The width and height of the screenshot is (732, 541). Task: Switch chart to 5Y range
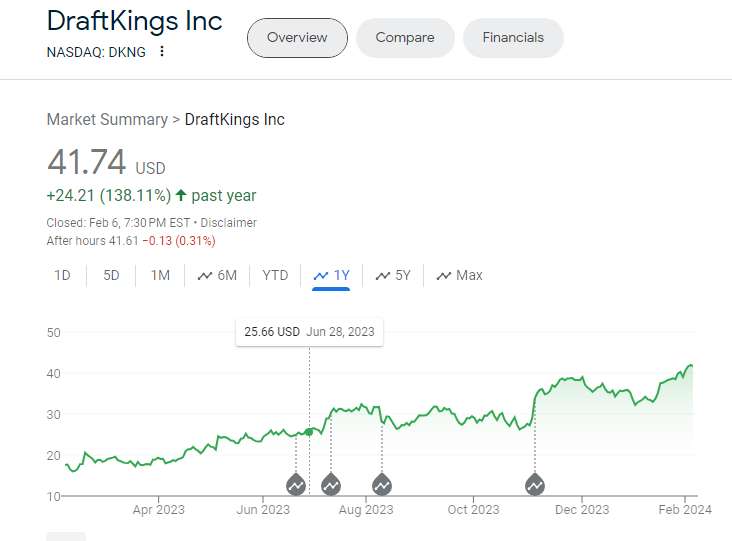tap(393, 275)
